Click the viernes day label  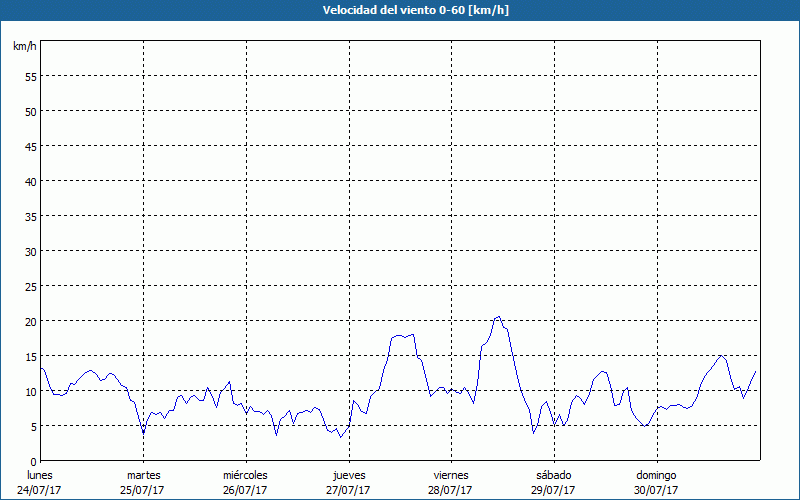[451, 475]
